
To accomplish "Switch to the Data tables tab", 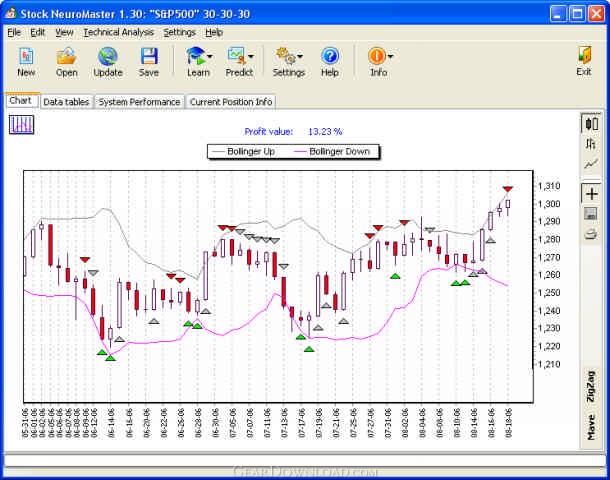I will [67, 102].
